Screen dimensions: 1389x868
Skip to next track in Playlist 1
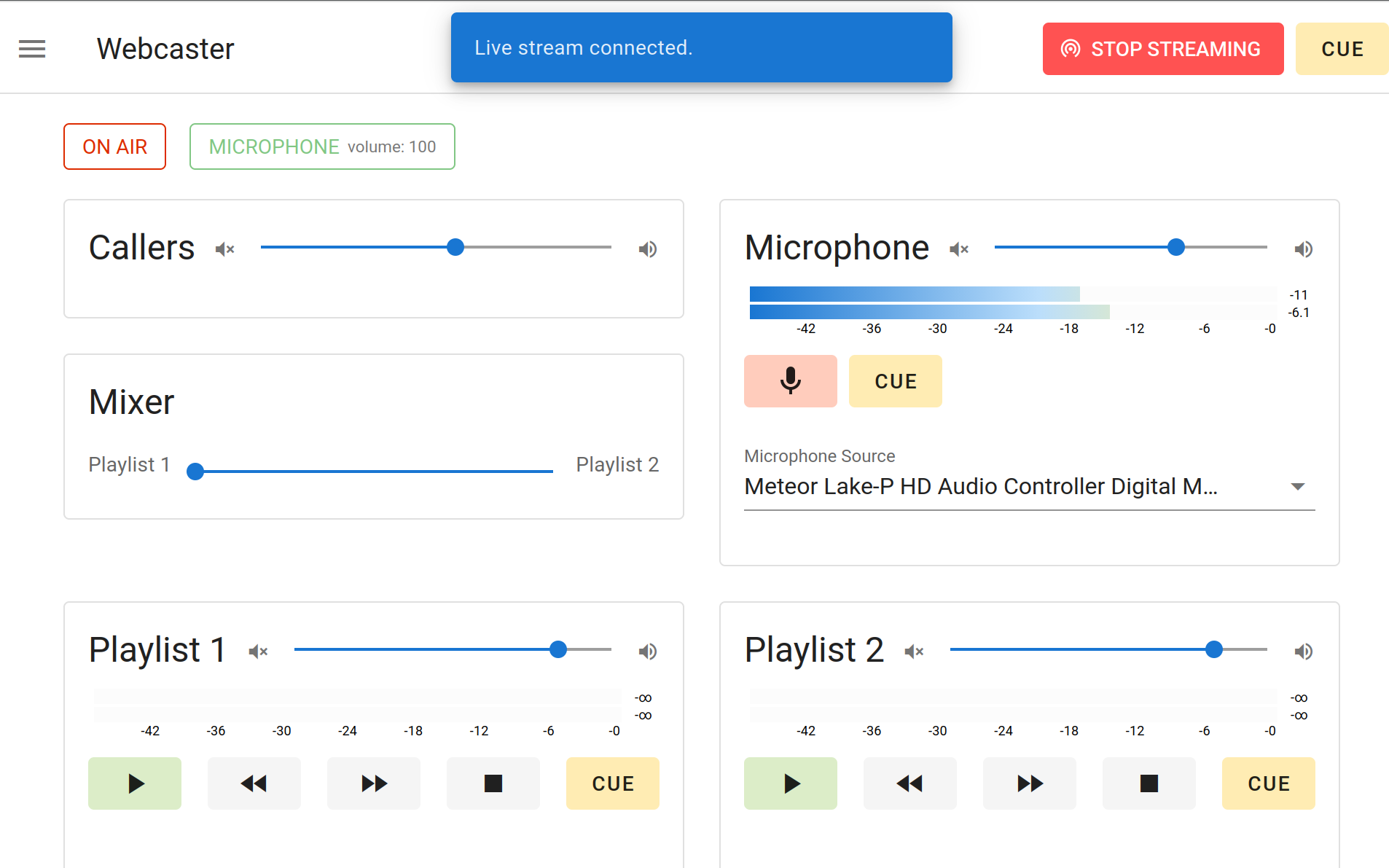pos(374,783)
